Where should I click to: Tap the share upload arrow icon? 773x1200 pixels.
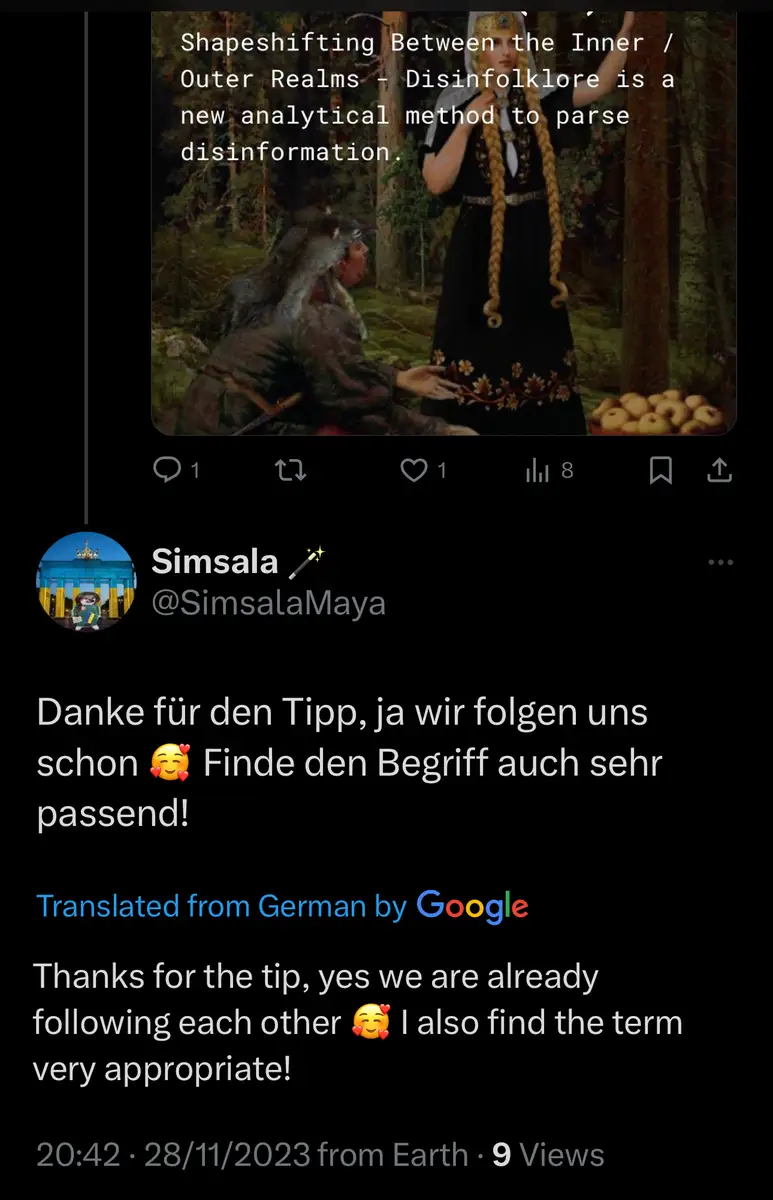click(719, 470)
